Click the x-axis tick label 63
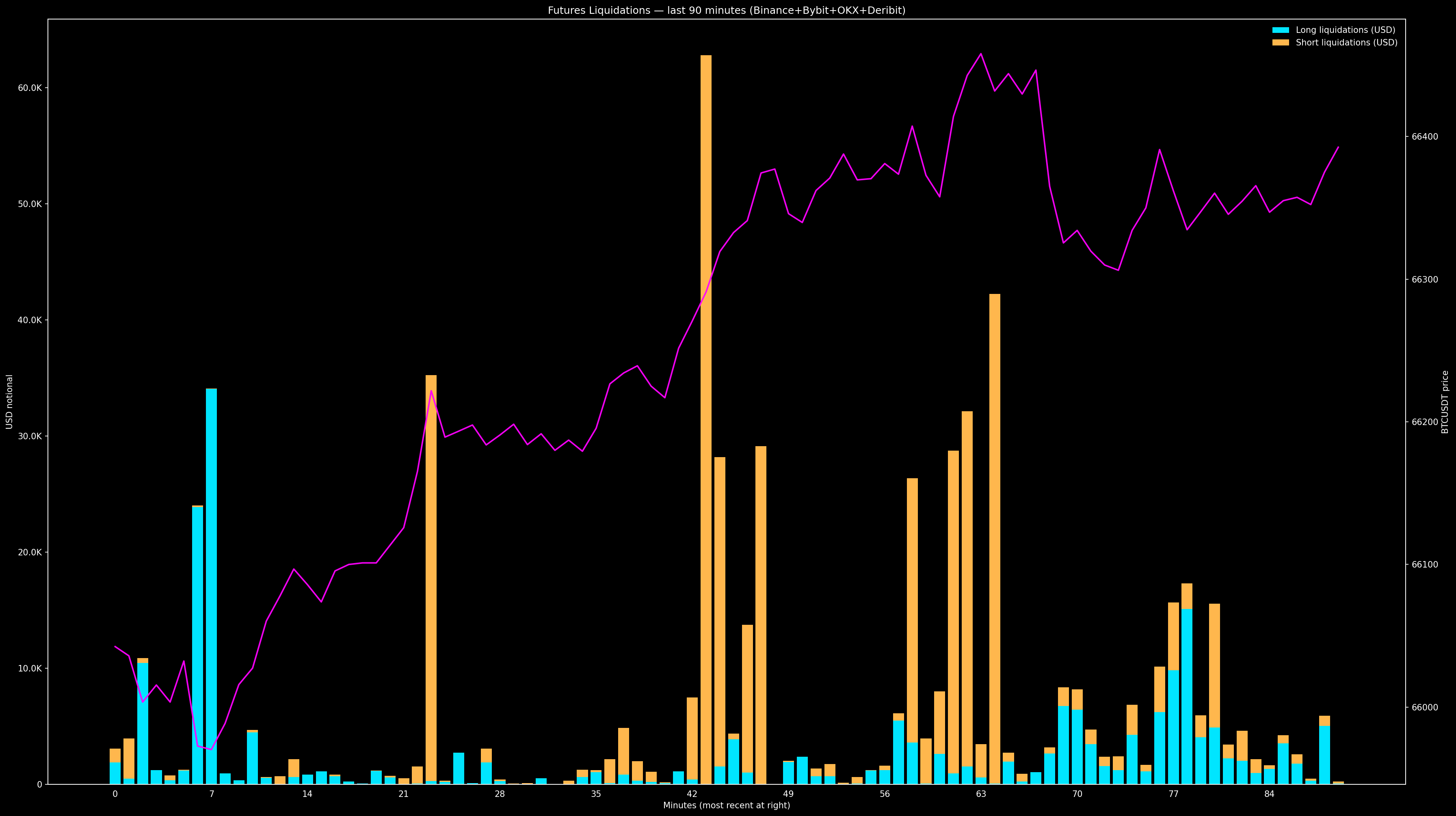The image size is (1456, 816). pos(981,794)
